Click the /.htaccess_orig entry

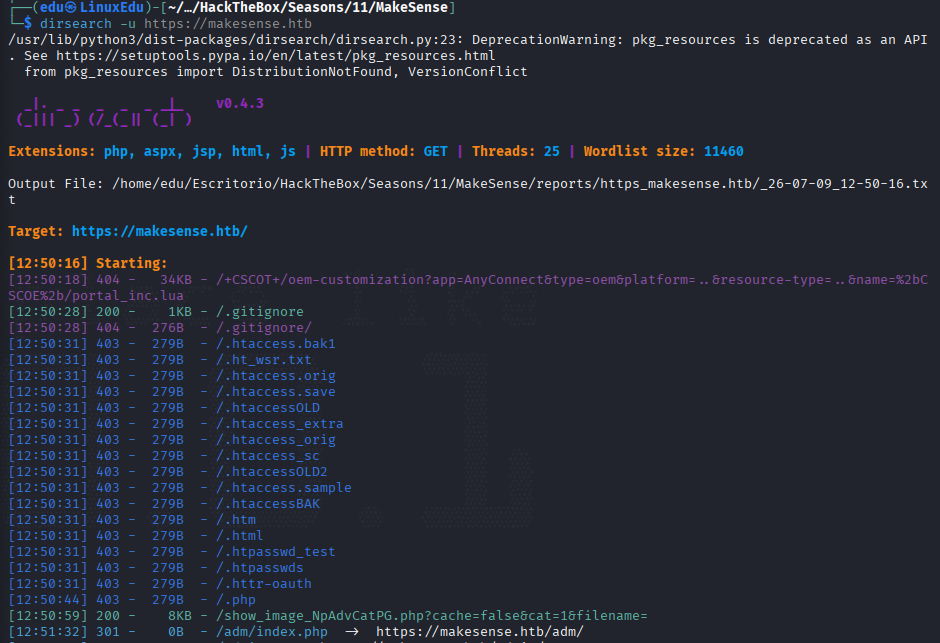(276, 440)
